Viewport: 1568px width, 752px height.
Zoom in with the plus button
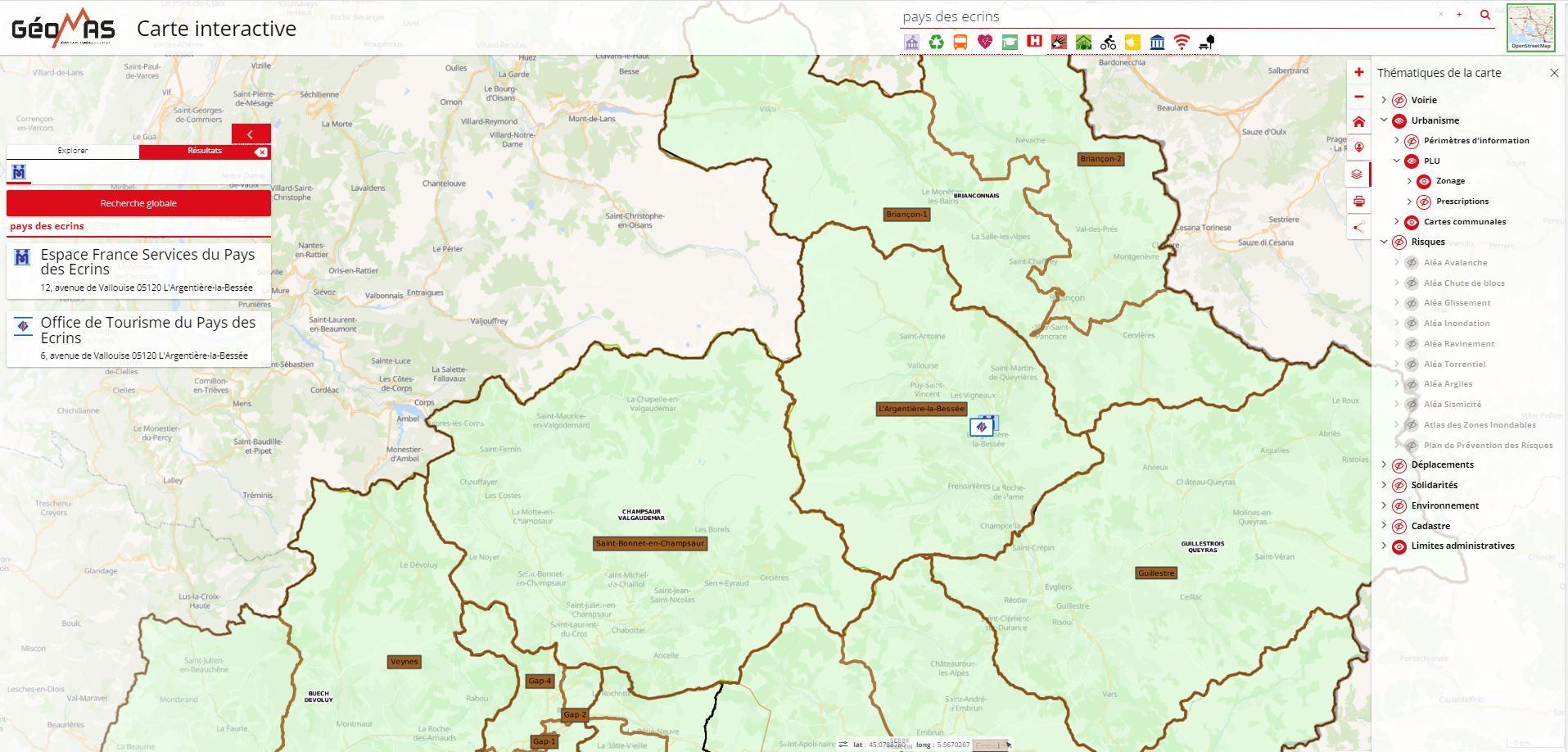click(x=1359, y=72)
